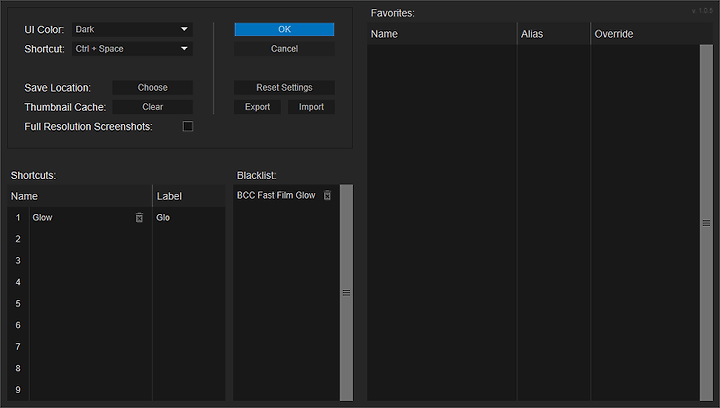Remove BCC Fast Film Glow from blacklist

tap(327, 196)
